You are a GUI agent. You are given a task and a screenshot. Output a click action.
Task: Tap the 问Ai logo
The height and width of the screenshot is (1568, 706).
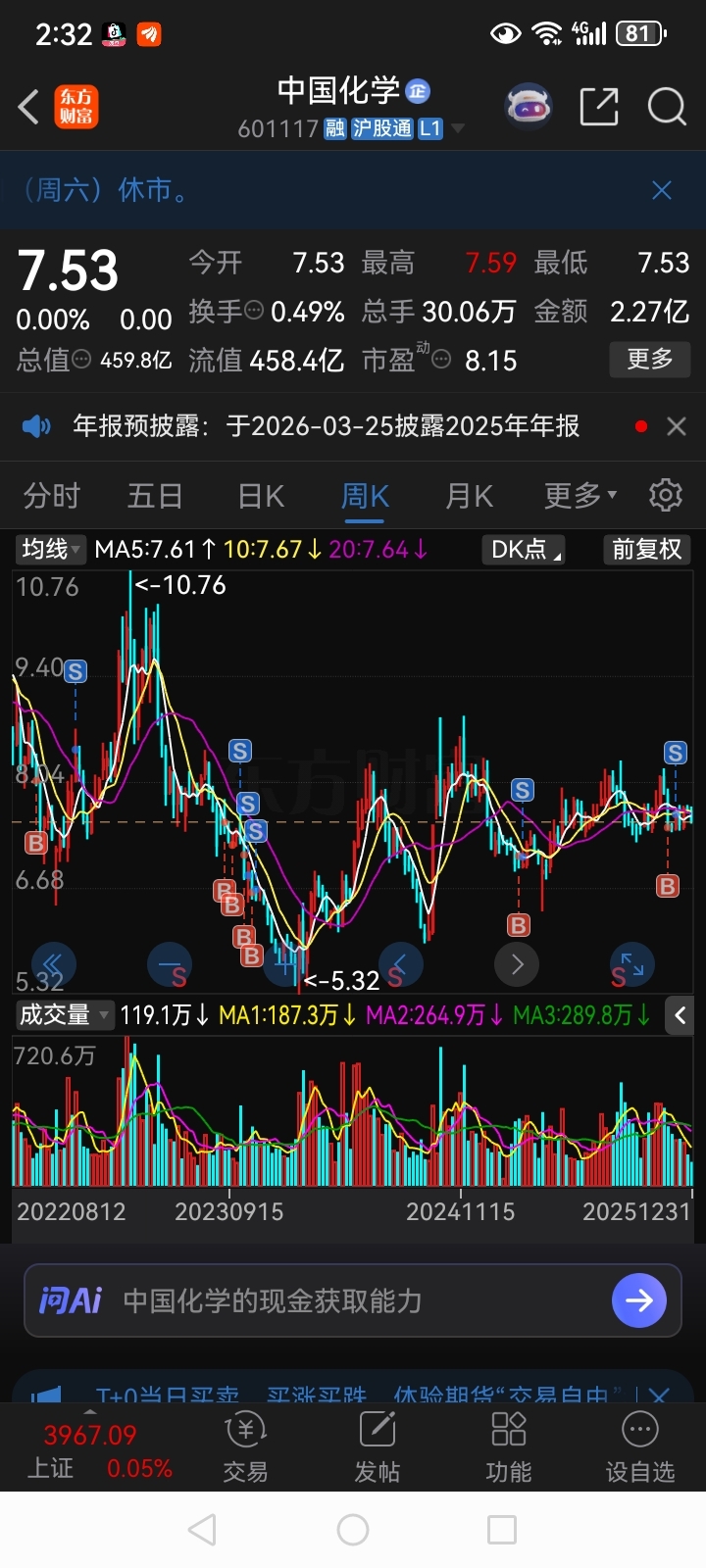click(x=70, y=1300)
